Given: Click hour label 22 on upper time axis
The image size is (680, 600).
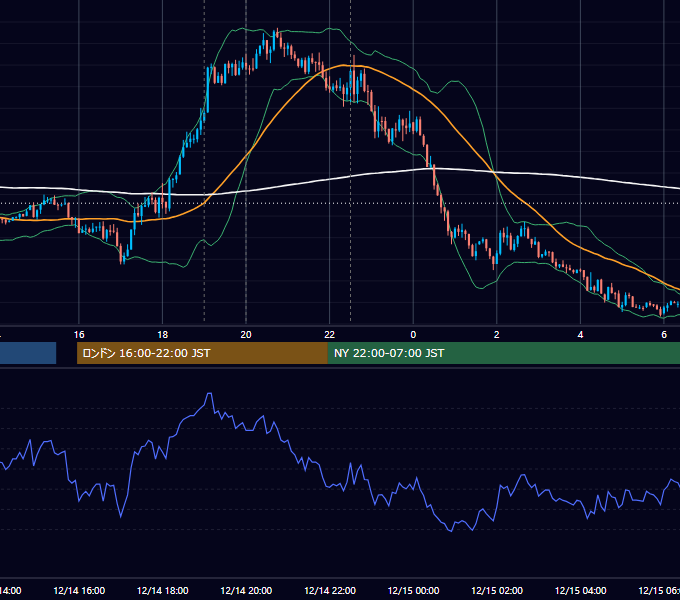Looking at the screenshot, I should point(330,335).
